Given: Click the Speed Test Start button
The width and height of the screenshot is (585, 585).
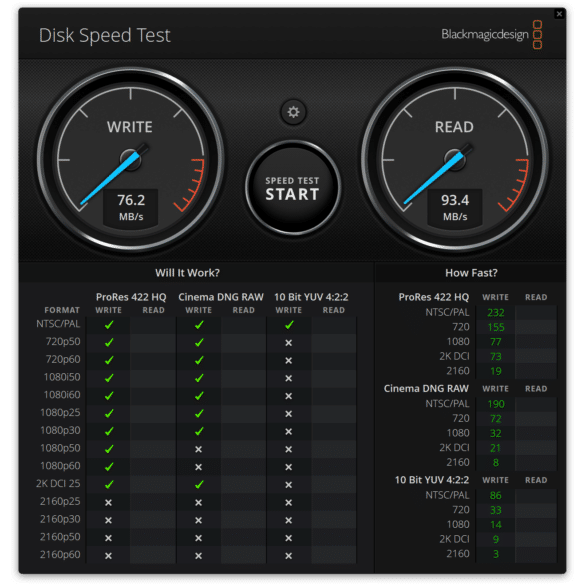Looking at the screenshot, I should 293,188.
